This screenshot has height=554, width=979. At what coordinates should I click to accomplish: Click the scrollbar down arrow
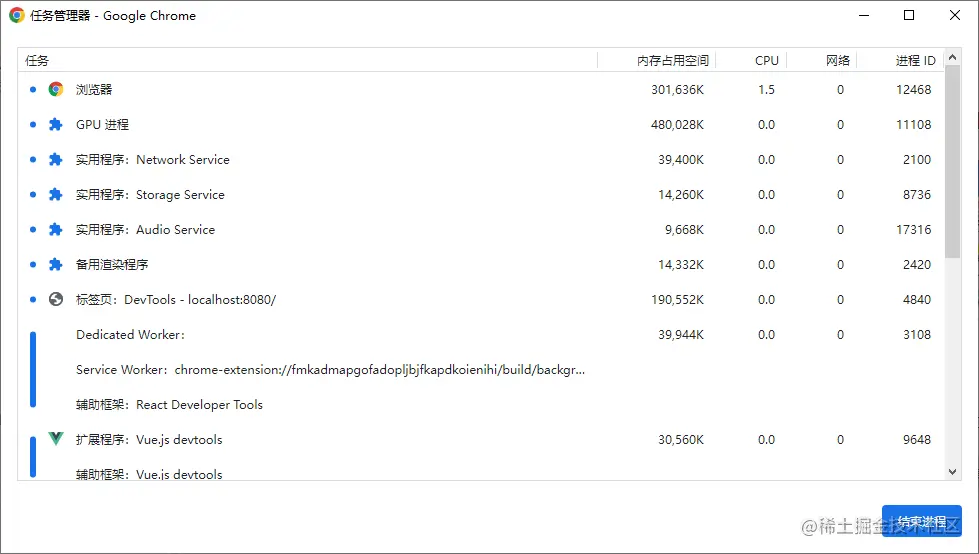click(x=952, y=472)
